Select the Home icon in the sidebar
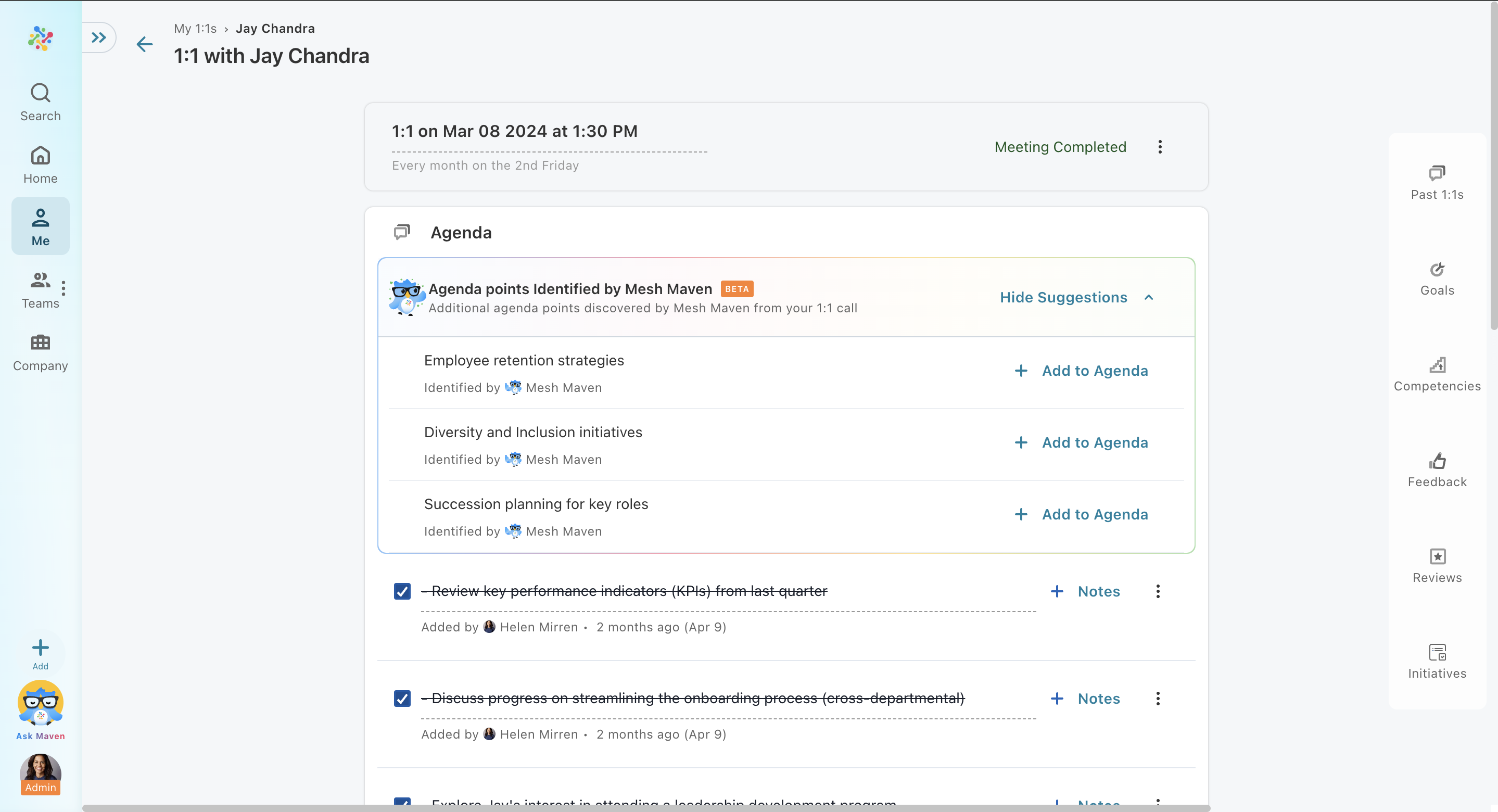The image size is (1498, 812). (x=40, y=164)
